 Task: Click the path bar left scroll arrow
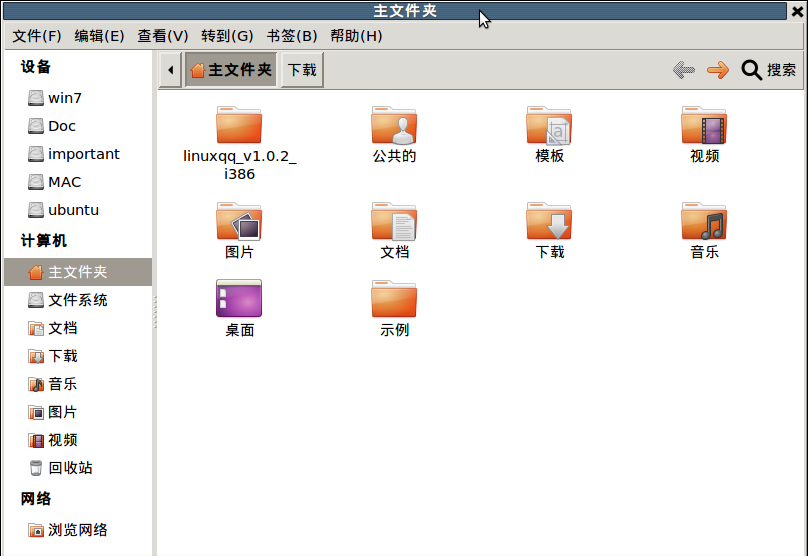pos(170,70)
